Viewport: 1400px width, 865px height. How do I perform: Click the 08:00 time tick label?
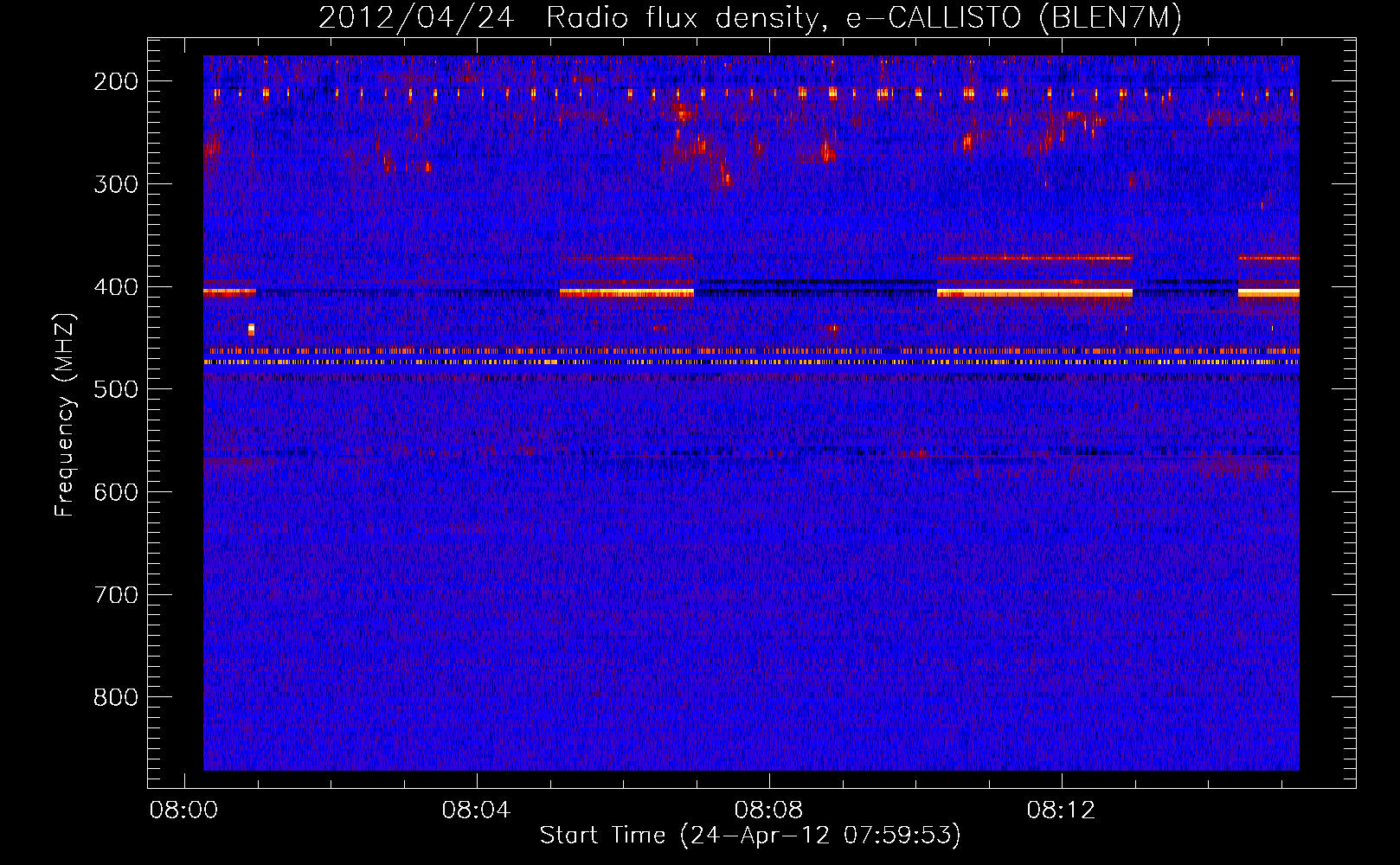183,811
